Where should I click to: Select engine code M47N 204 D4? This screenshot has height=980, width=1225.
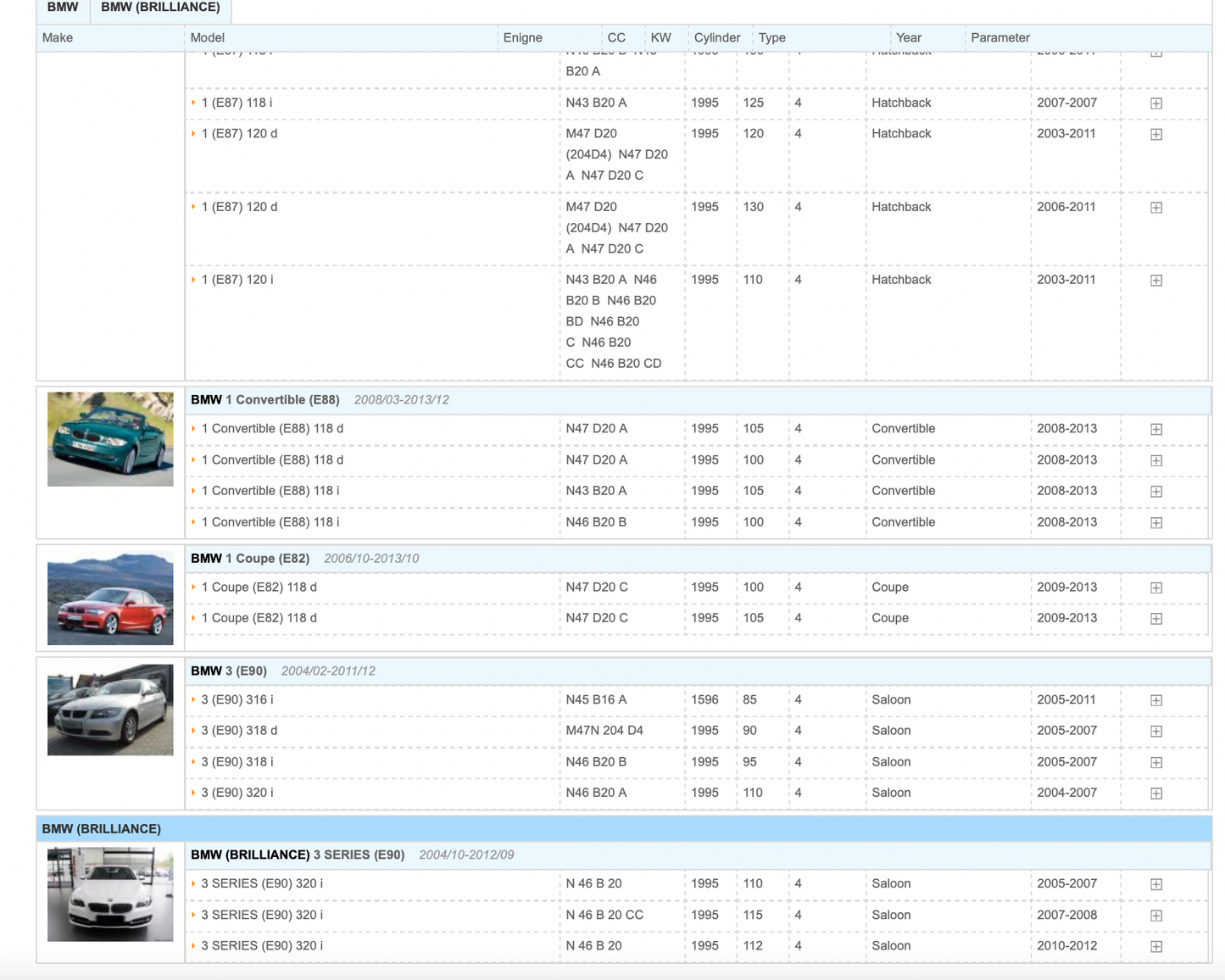click(604, 730)
